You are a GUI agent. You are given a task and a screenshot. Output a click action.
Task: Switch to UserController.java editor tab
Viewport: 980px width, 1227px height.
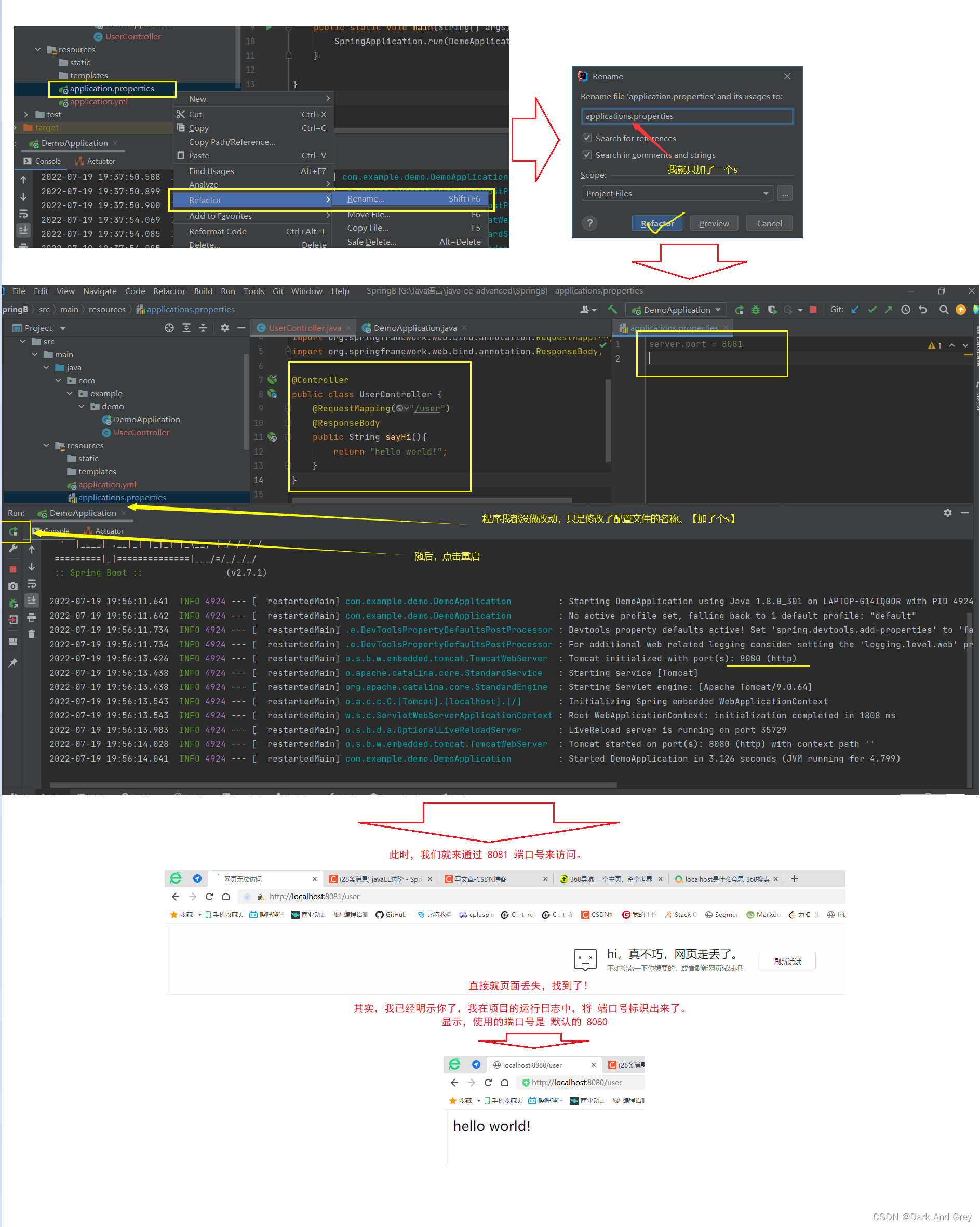pyautogui.click(x=304, y=328)
